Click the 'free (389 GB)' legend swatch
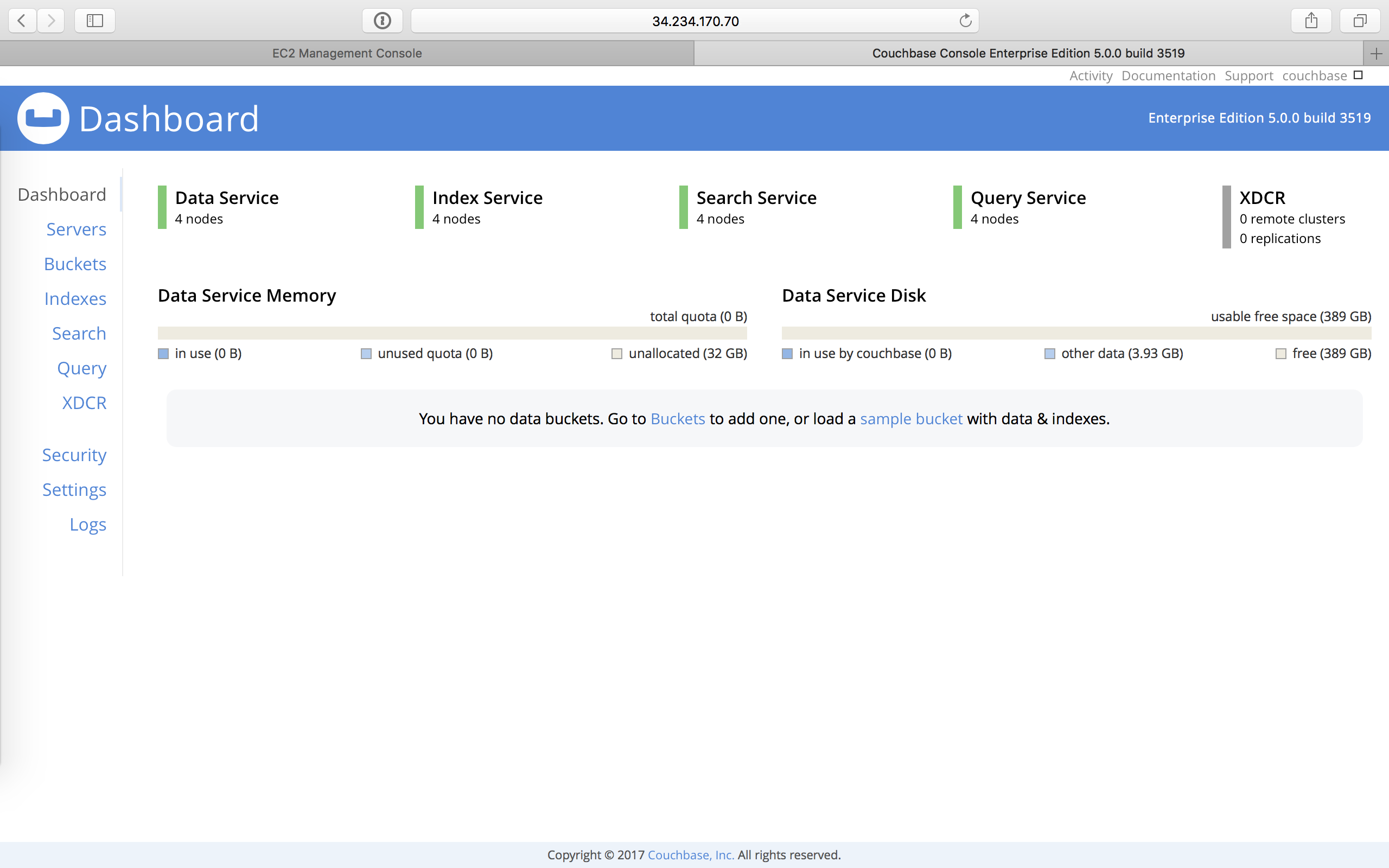Viewport: 1389px width, 868px height. 1280,354
